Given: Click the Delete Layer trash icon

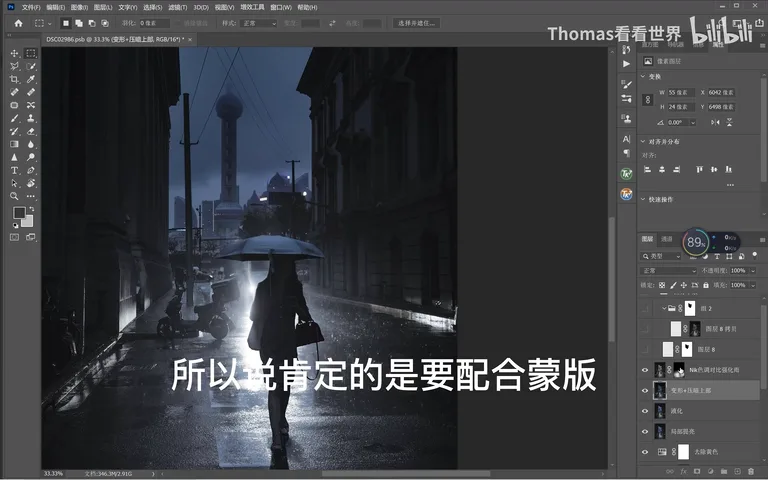Looking at the screenshot, I should click(x=751, y=471).
